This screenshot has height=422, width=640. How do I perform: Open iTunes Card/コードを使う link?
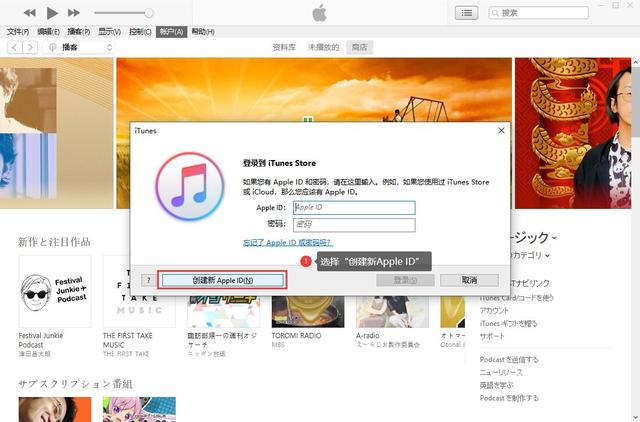[517, 298]
